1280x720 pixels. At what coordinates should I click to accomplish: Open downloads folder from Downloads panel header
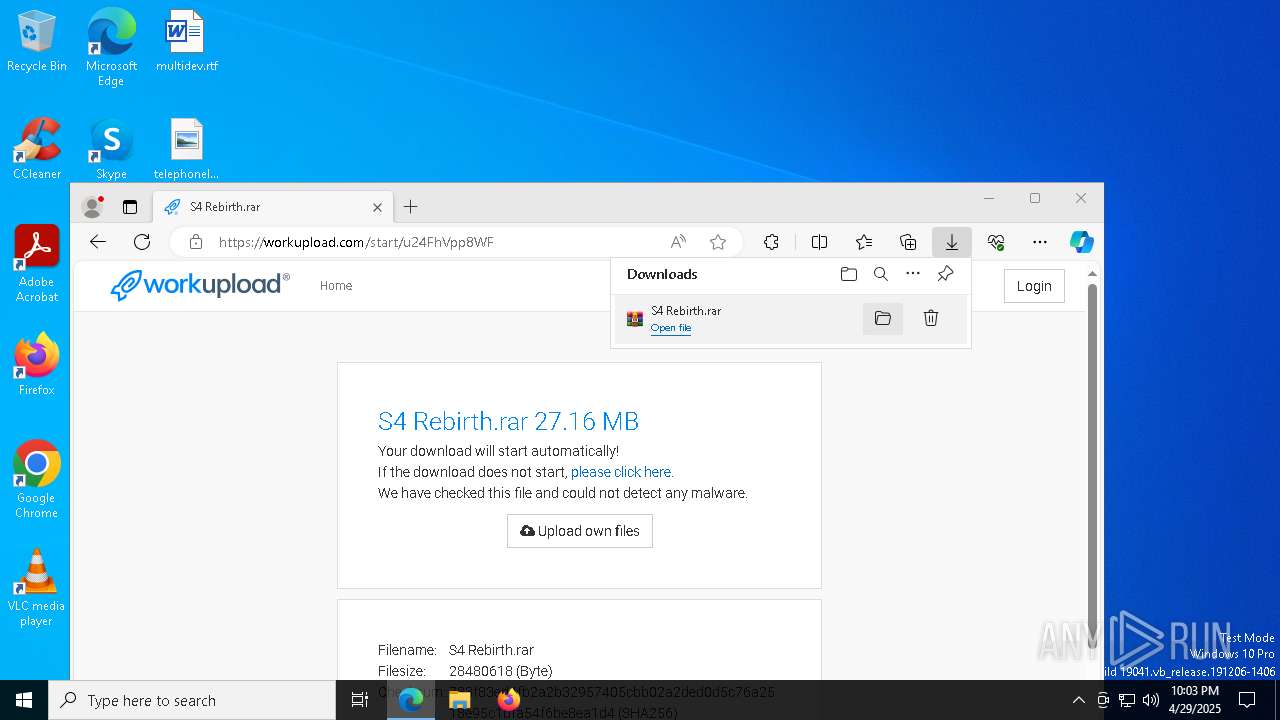tap(849, 274)
